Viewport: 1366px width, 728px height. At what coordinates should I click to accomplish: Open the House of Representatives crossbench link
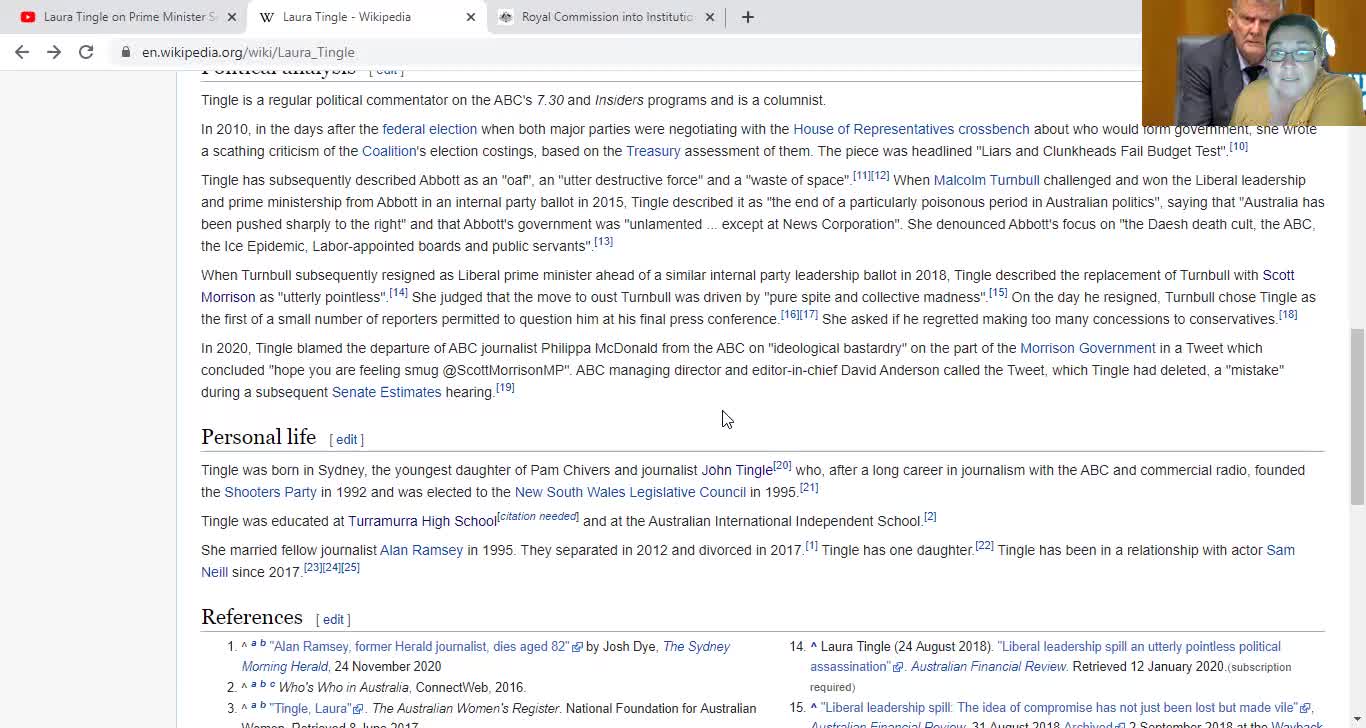point(911,129)
